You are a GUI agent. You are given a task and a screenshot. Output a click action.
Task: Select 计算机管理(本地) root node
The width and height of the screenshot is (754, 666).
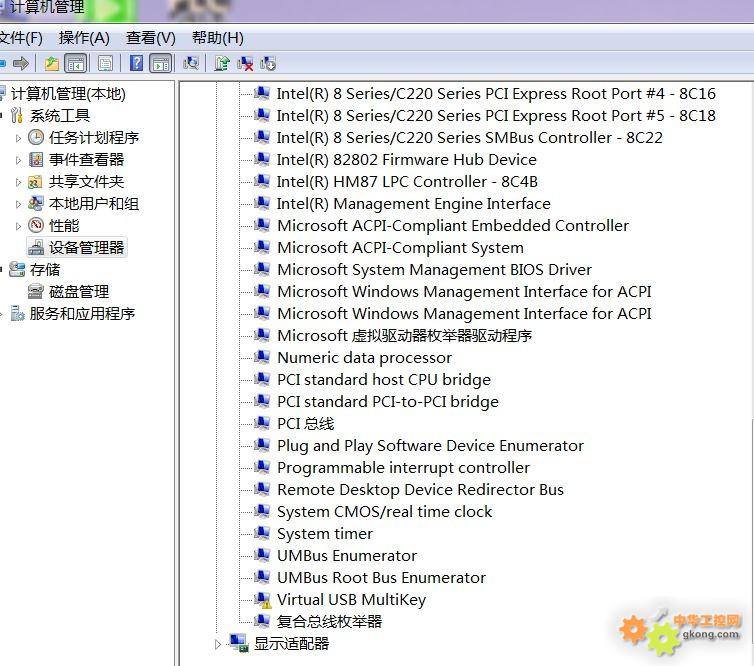(68, 93)
